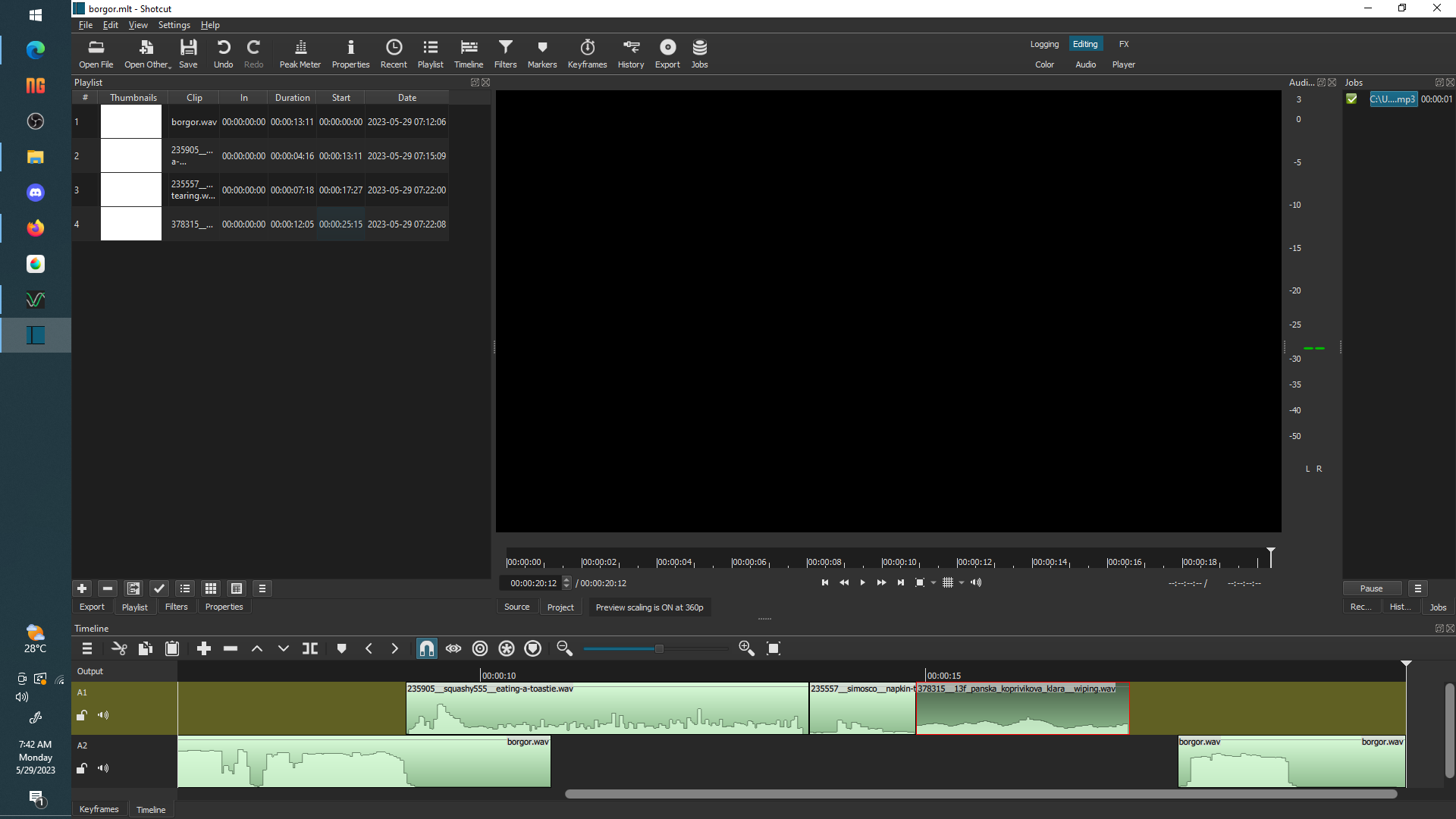Open the Recent files panel

tap(394, 54)
